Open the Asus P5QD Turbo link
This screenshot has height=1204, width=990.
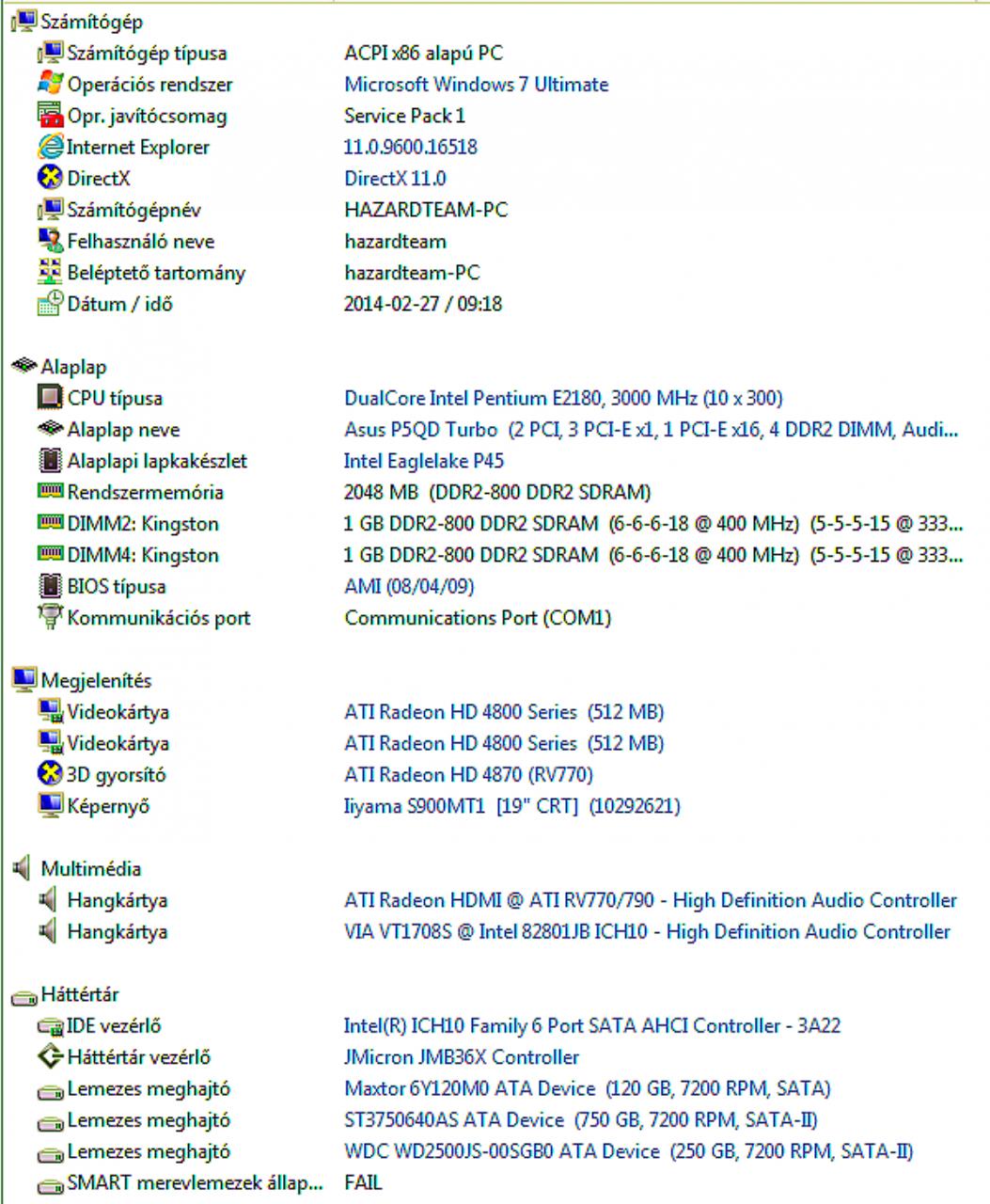coord(652,430)
